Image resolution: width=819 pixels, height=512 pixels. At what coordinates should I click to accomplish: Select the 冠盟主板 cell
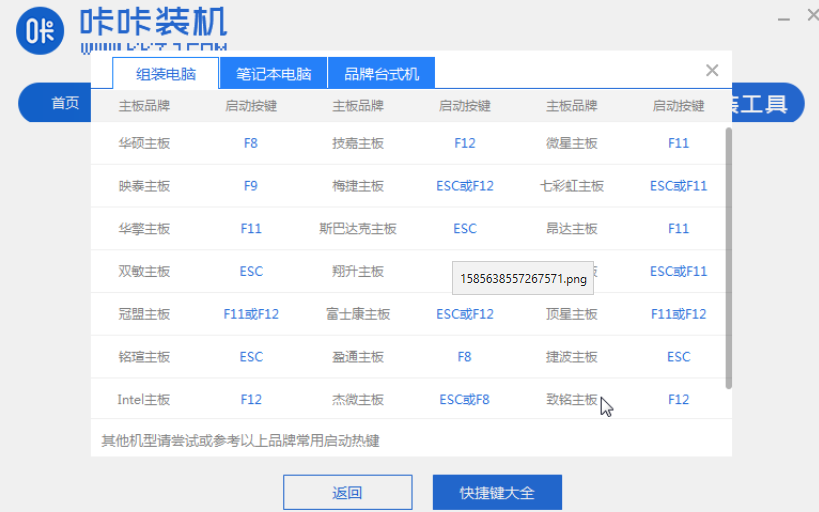pyautogui.click(x=144, y=315)
